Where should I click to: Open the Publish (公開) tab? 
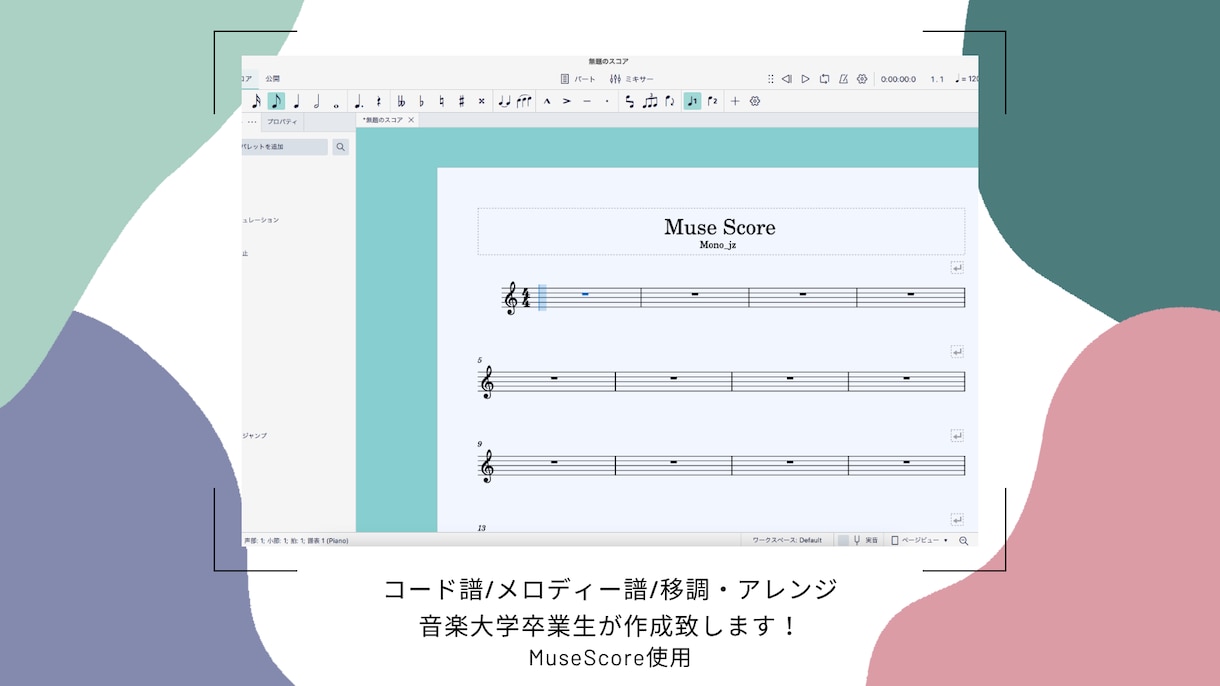(272, 78)
